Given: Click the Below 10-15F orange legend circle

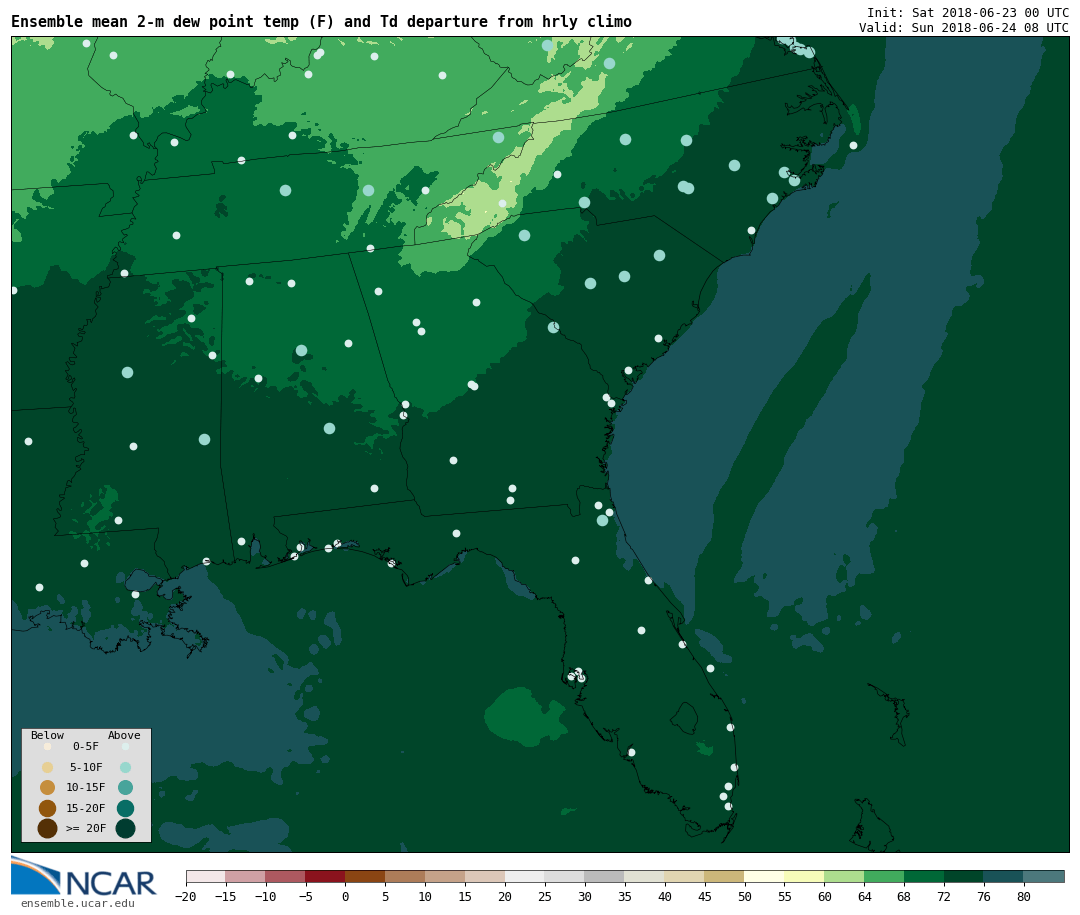Looking at the screenshot, I should [x=48, y=788].
